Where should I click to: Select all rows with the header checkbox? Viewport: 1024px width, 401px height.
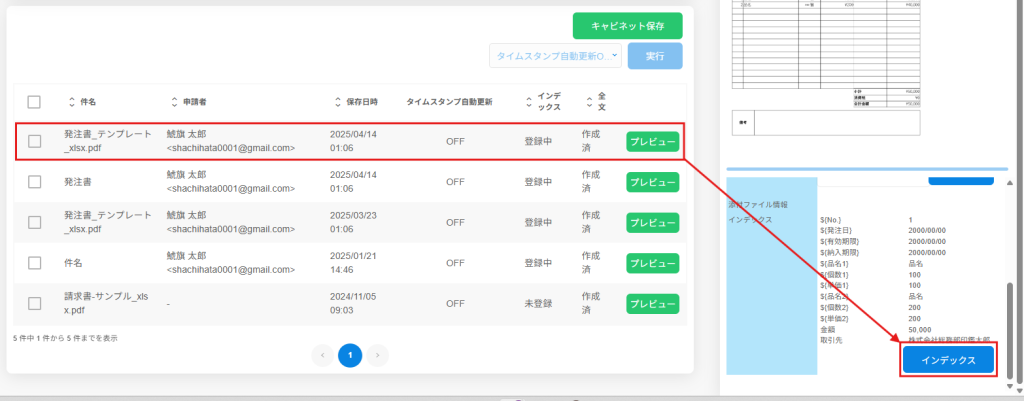point(34,102)
